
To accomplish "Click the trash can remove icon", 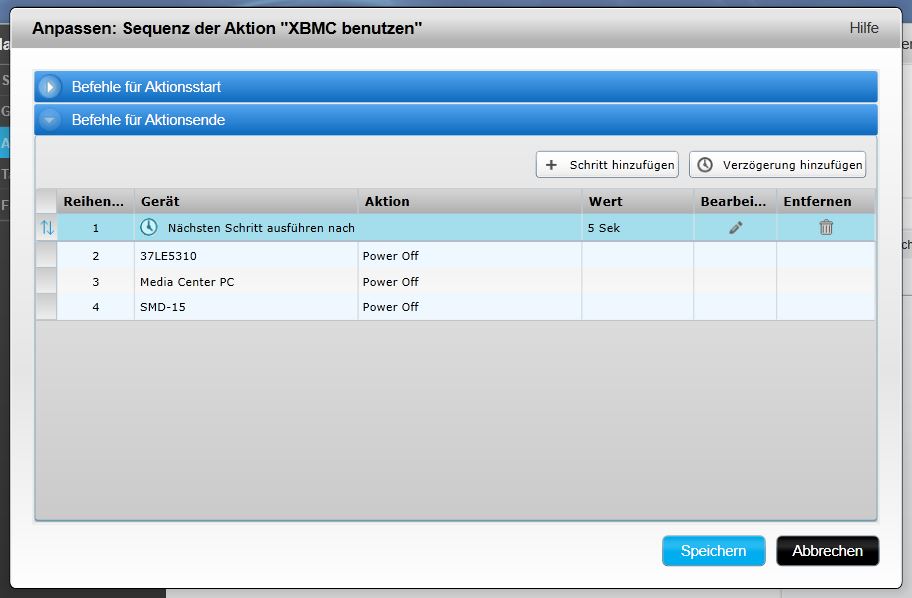I will 826,228.
